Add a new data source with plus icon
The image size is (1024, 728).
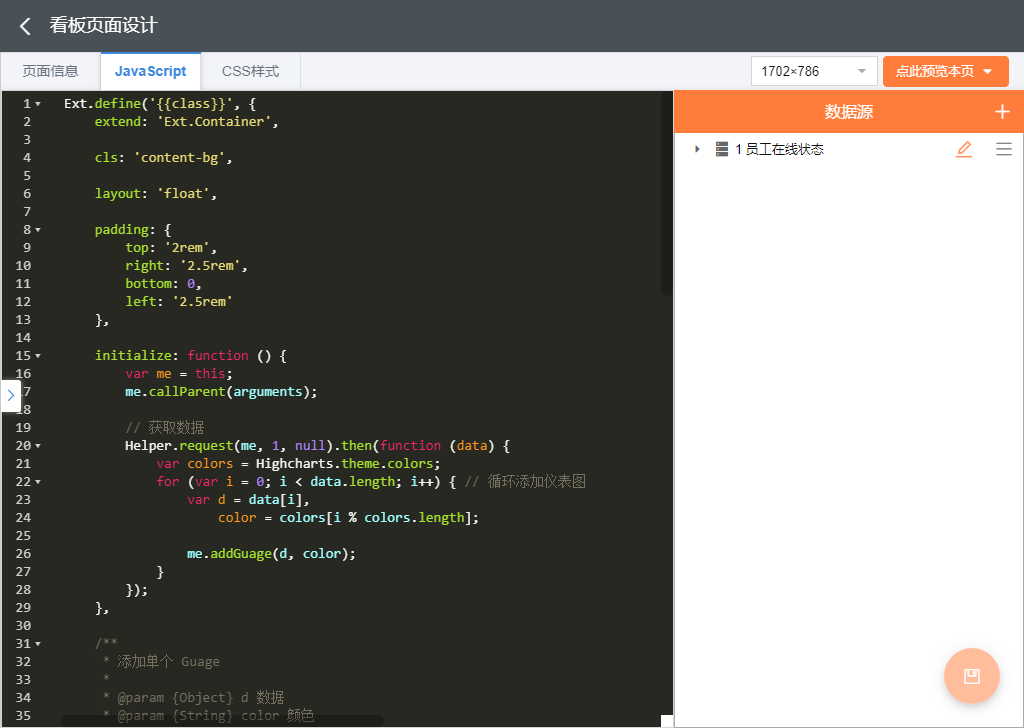1002,112
